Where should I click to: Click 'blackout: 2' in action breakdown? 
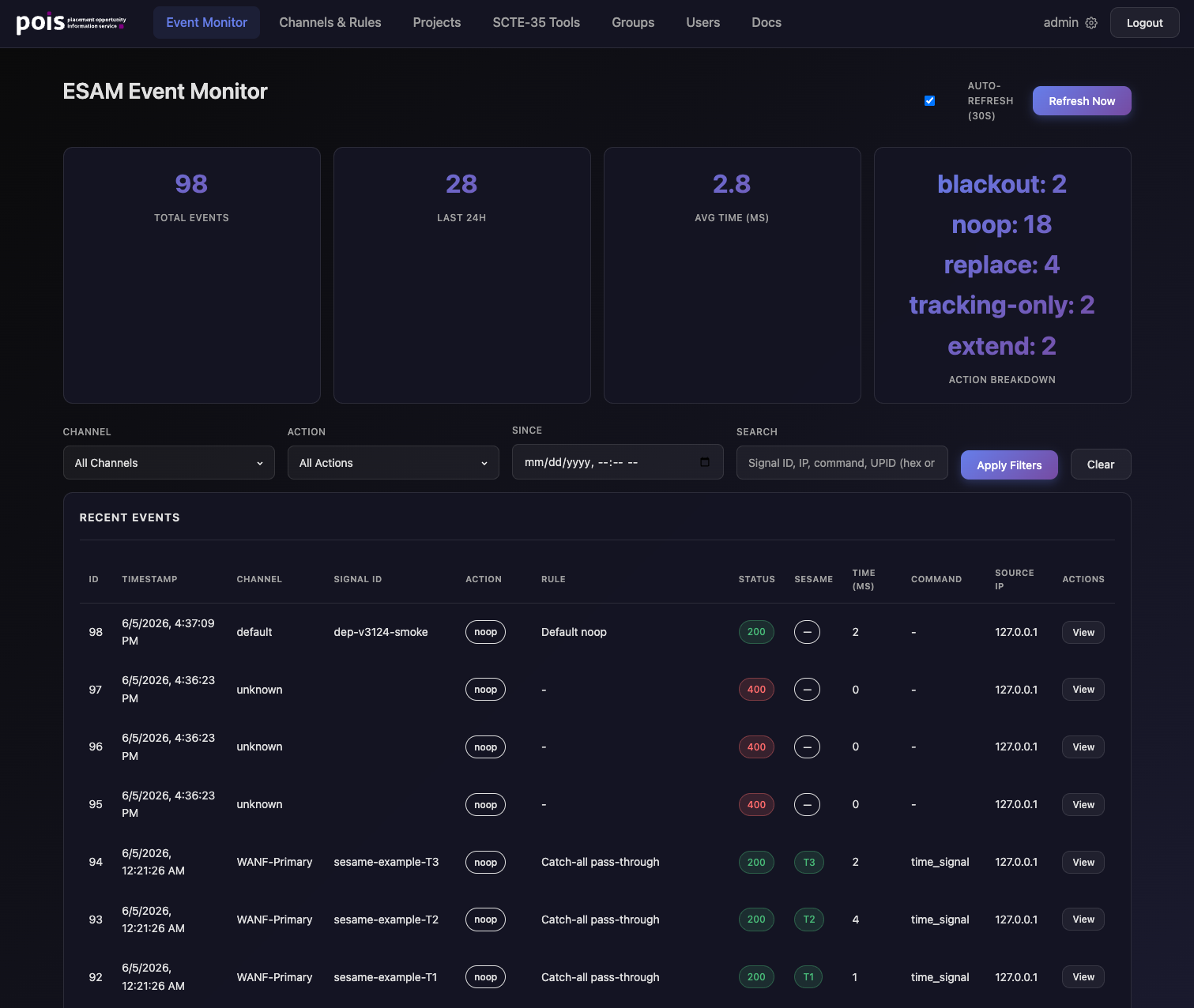(1002, 184)
